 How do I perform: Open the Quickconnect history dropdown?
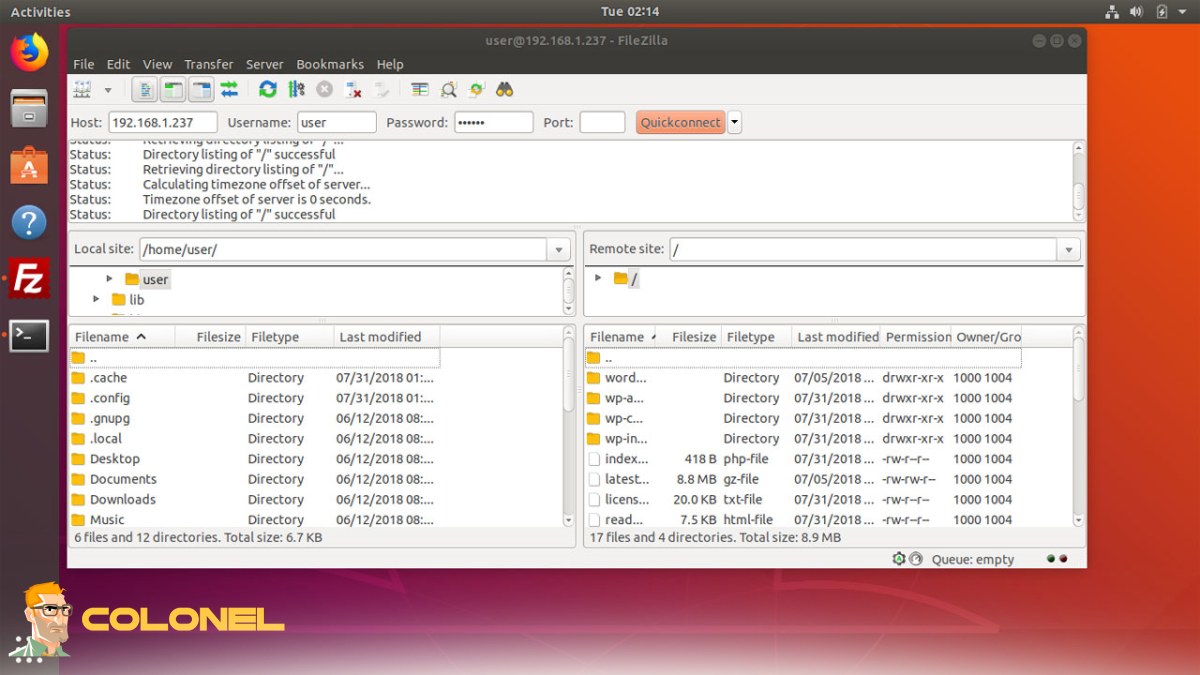coord(733,121)
